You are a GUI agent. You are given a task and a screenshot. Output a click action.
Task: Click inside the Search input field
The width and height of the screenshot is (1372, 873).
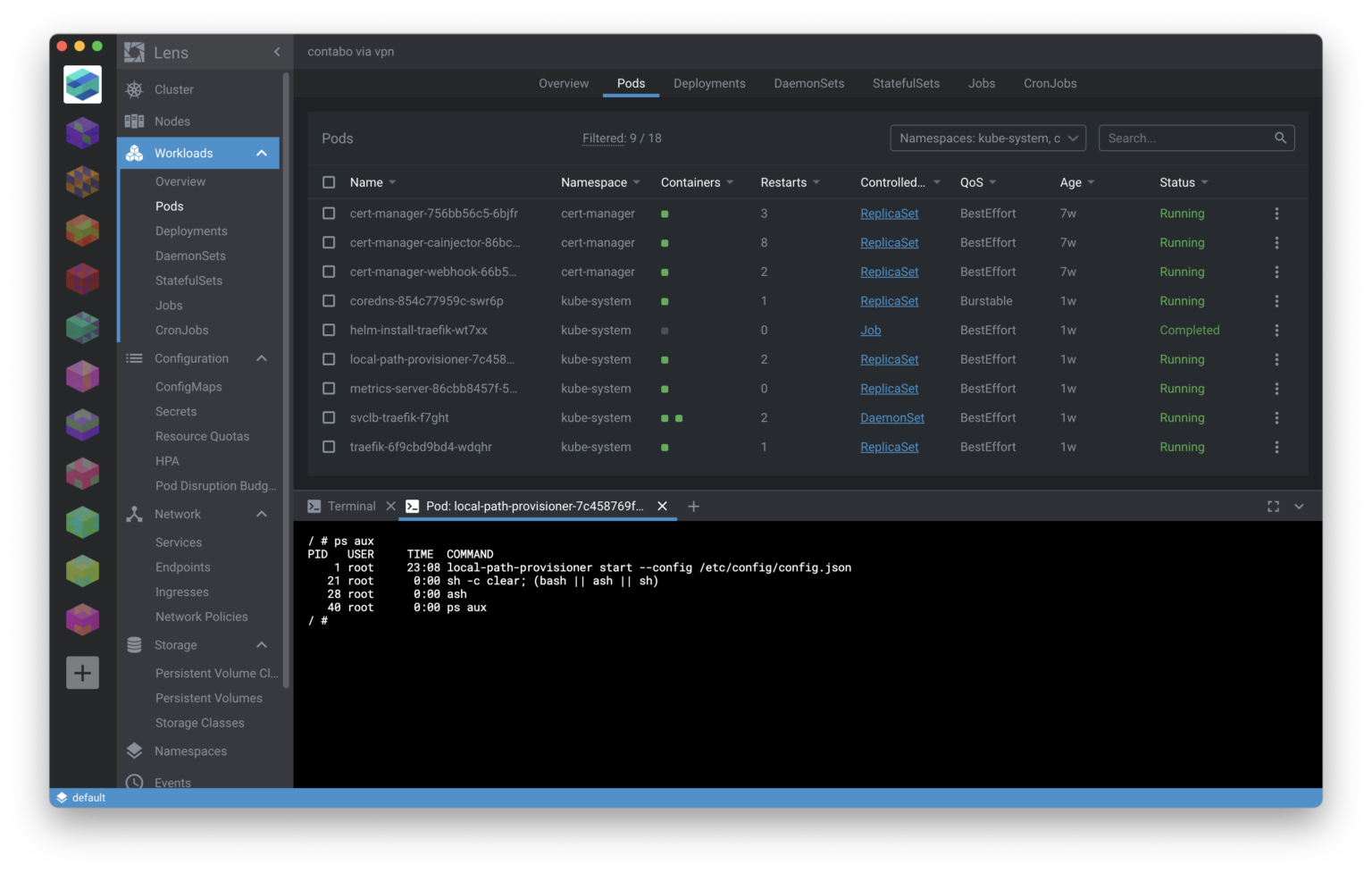pos(1179,138)
